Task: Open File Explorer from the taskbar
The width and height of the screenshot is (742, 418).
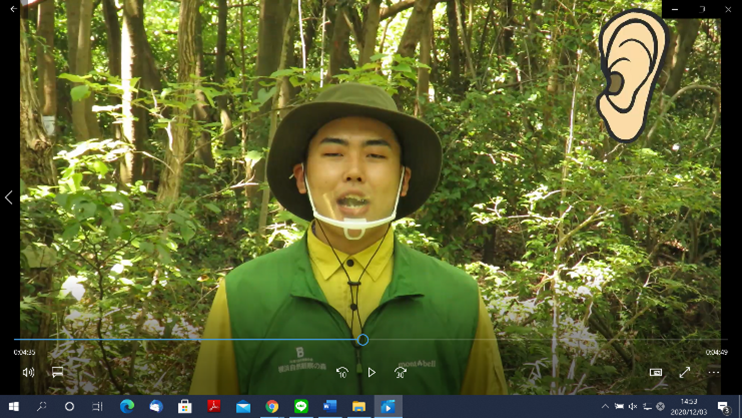Action: (x=358, y=407)
